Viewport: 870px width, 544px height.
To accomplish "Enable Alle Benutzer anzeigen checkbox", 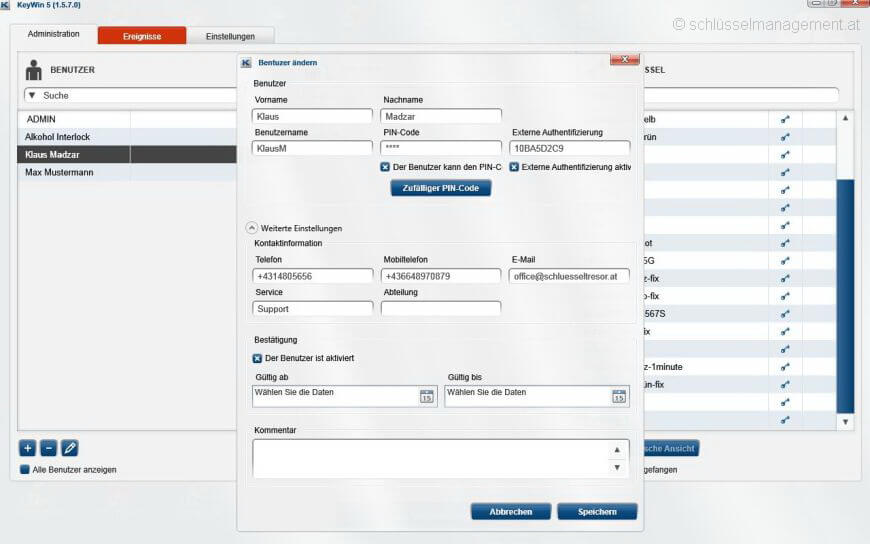I will click(x=25, y=469).
